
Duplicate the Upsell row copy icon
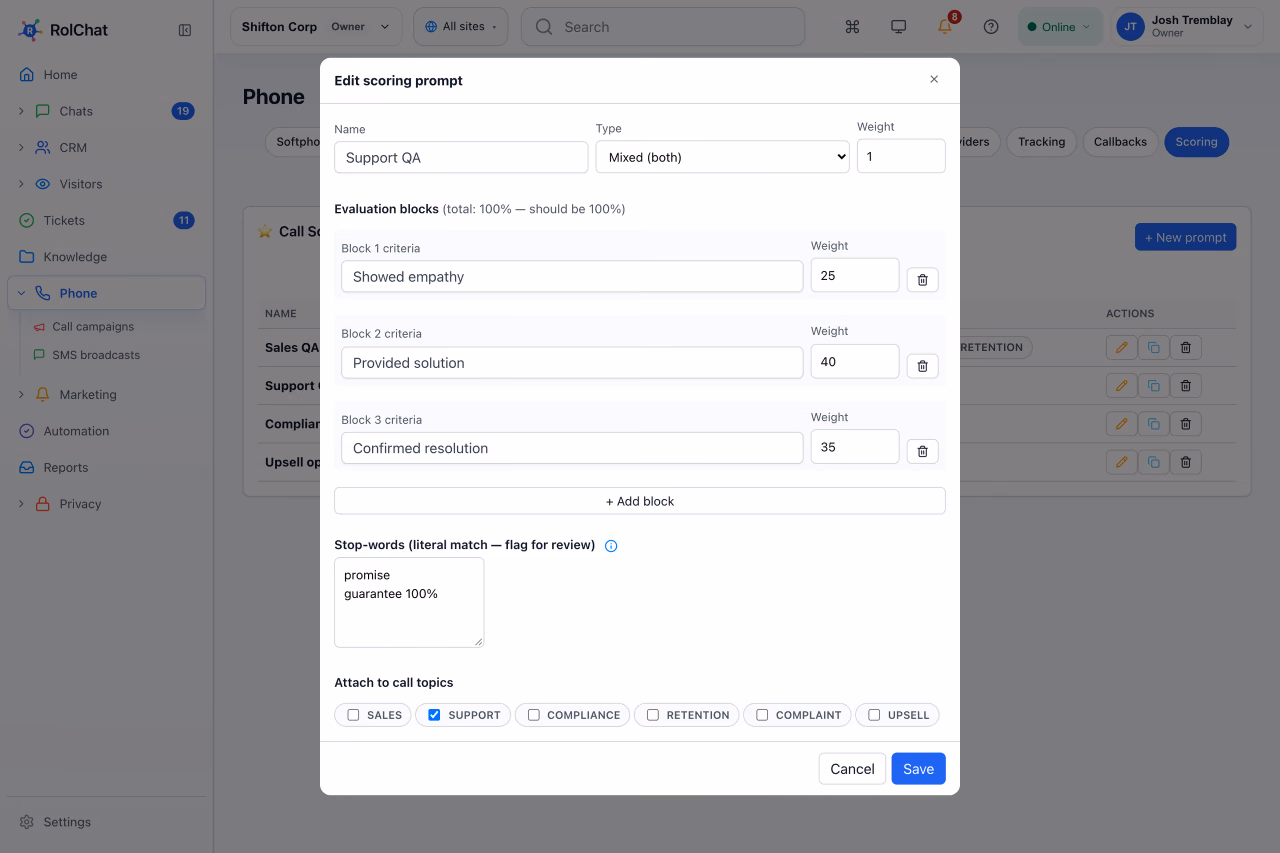(1153, 462)
